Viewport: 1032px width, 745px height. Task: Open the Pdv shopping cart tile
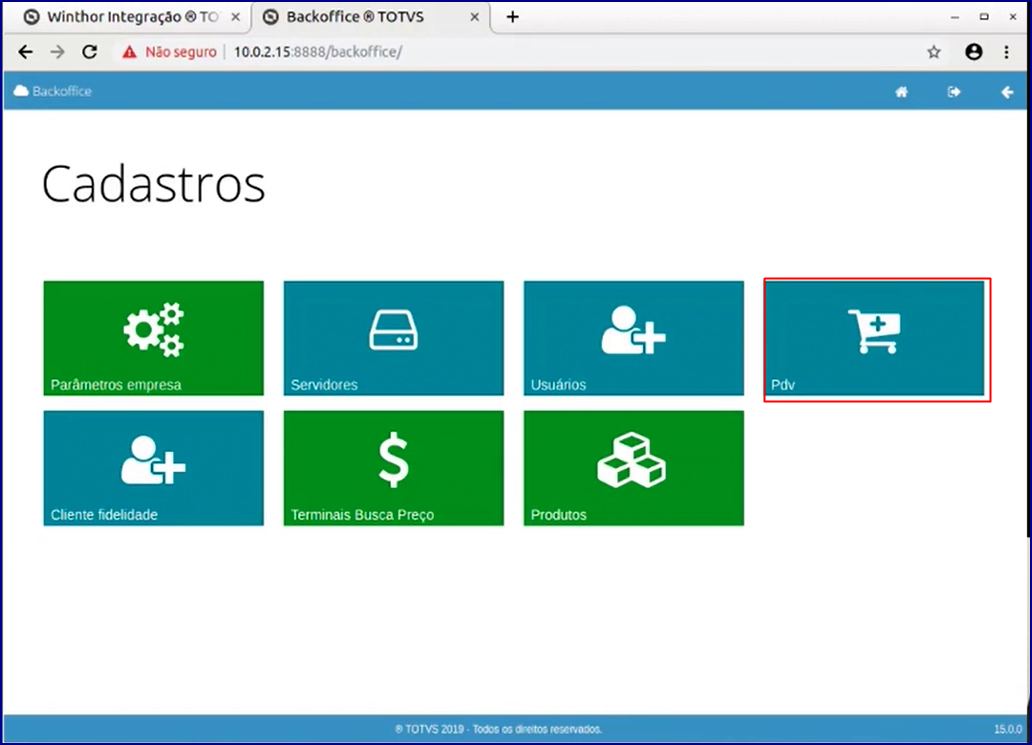pyautogui.click(x=875, y=338)
